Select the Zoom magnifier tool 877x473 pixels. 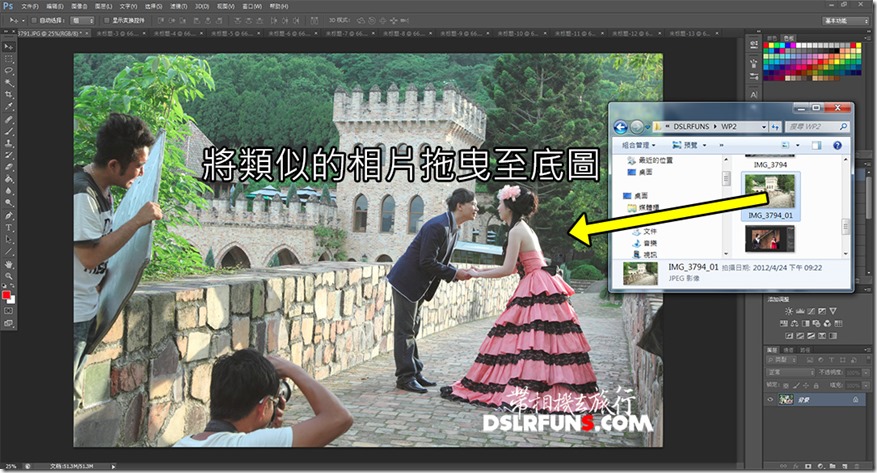[x=8, y=276]
